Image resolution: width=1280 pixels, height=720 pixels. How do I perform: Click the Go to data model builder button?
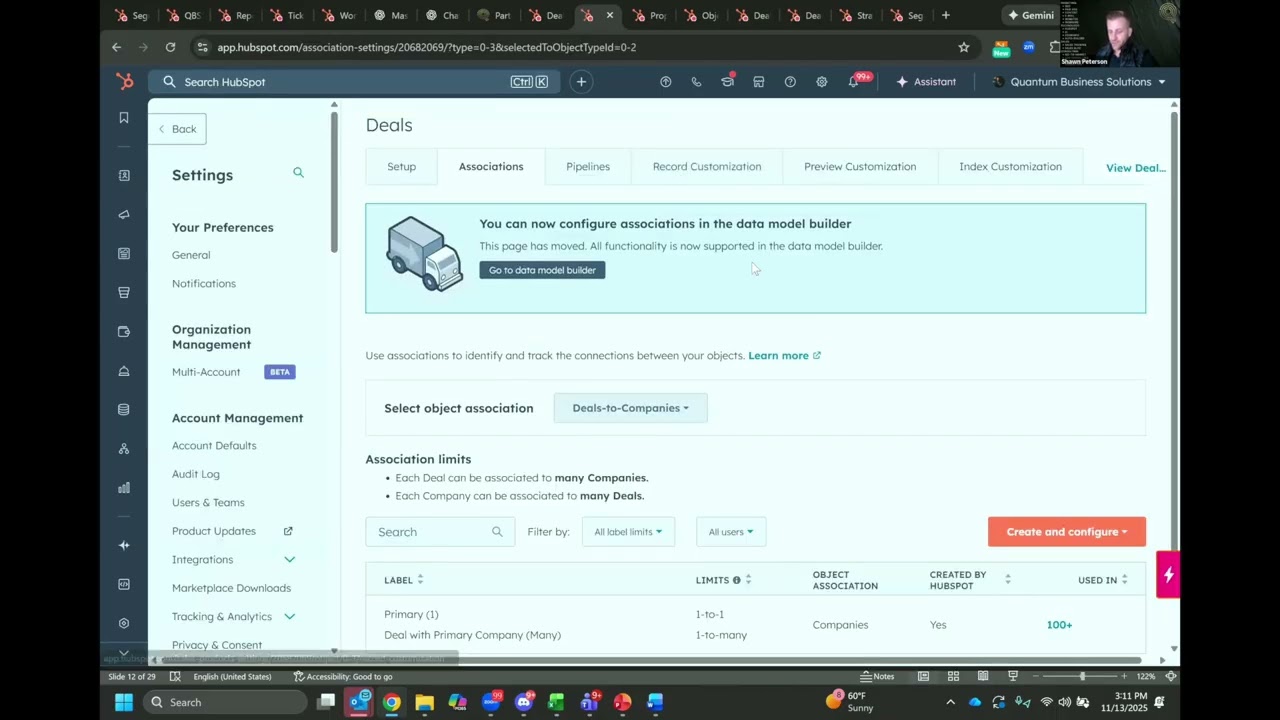pyautogui.click(x=542, y=270)
